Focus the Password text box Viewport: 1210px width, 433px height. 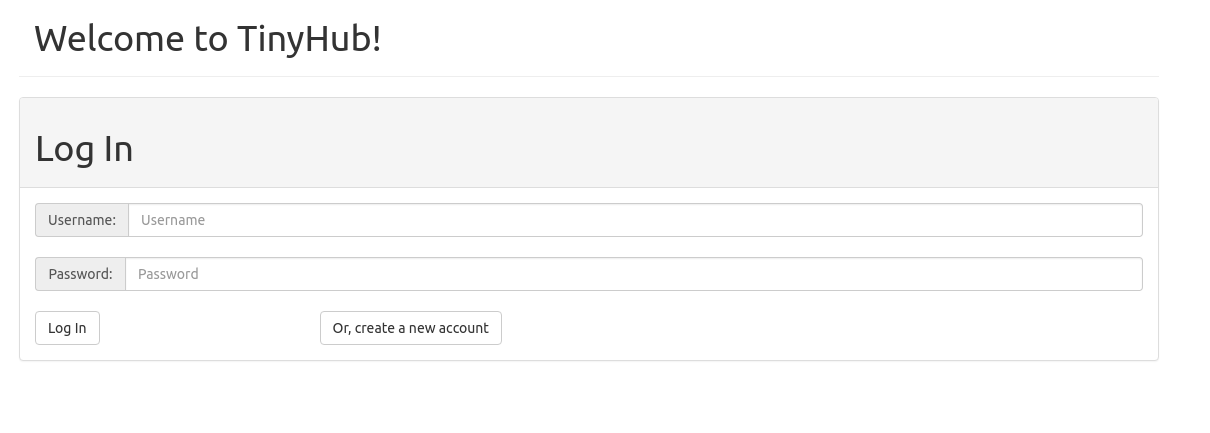coord(633,274)
